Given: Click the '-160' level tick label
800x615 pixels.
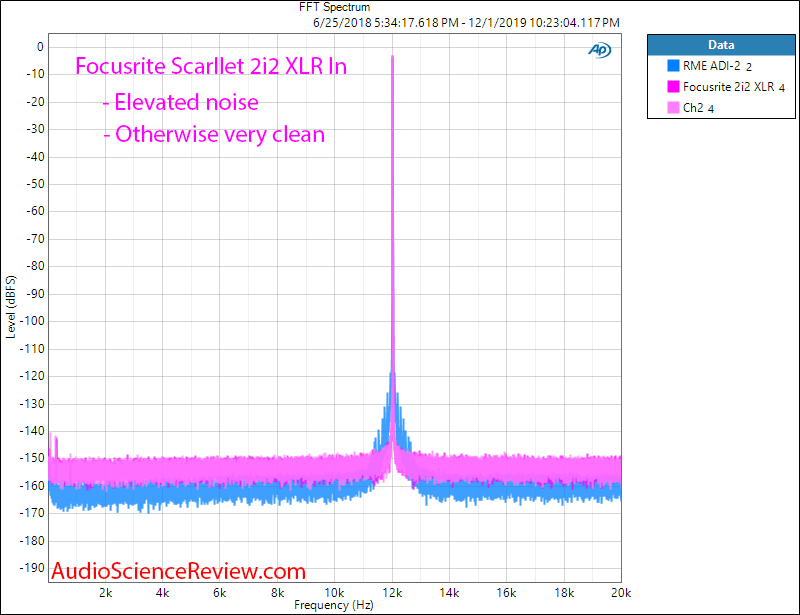Looking at the screenshot, I should coord(33,486).
